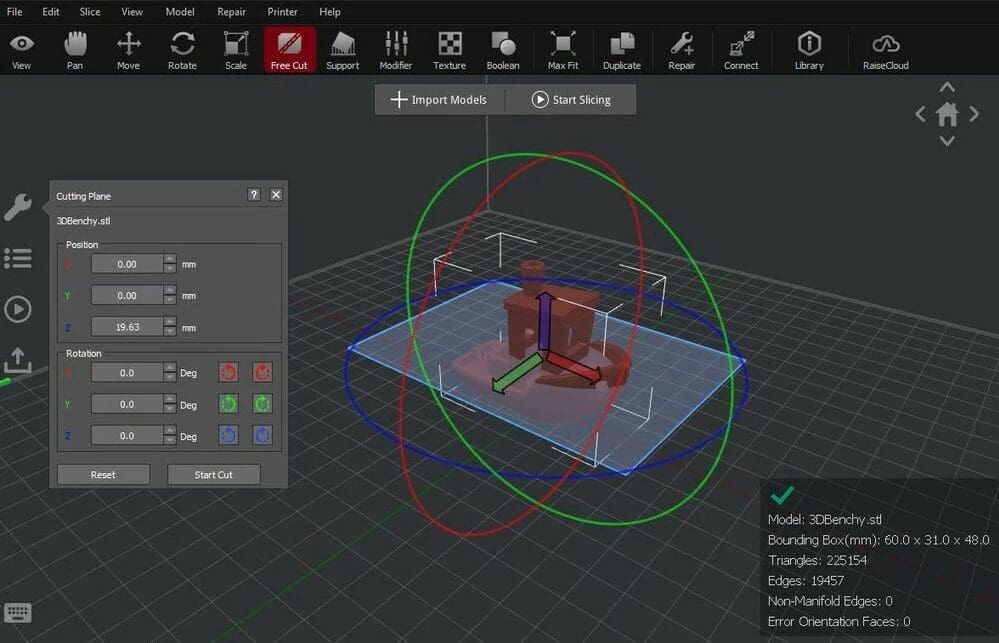Close the Cutting Plane panel

(x=276, y=195)
